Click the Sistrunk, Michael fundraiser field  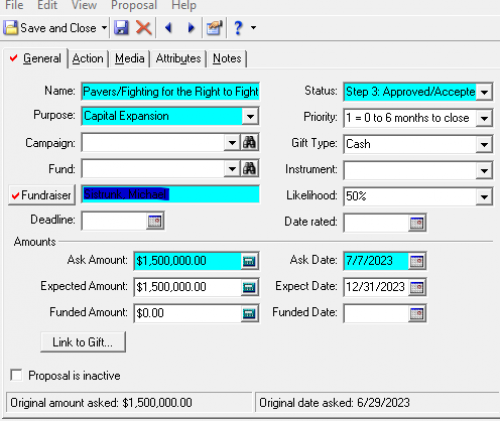(170, 194)
